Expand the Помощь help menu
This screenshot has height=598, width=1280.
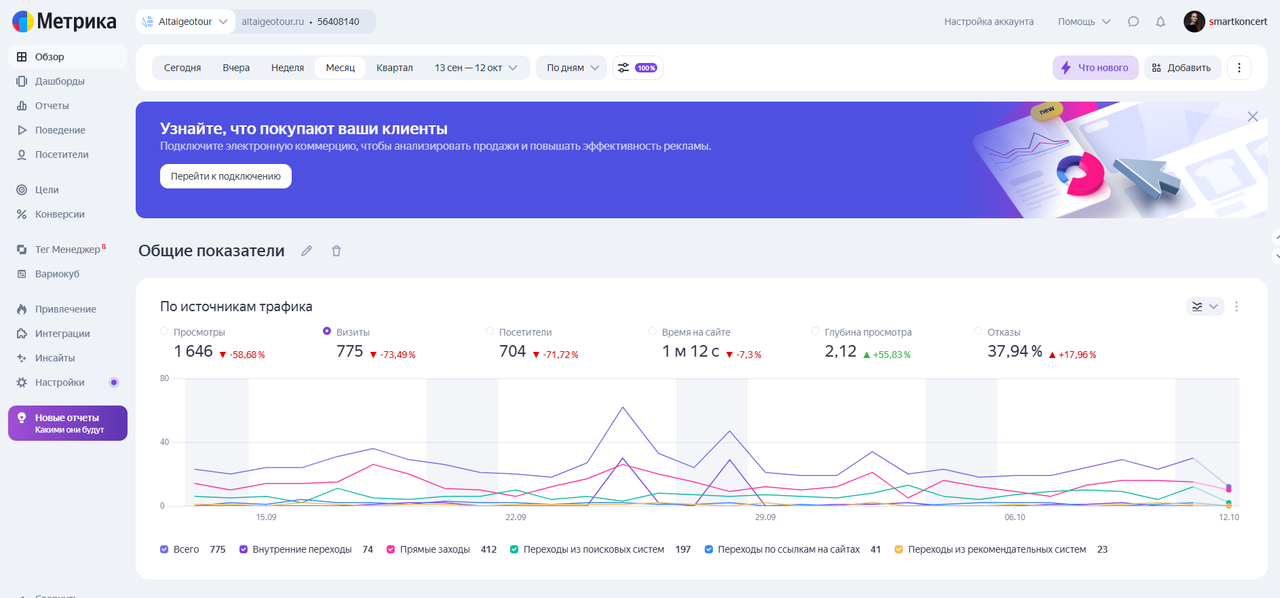tap(1084, 21)
